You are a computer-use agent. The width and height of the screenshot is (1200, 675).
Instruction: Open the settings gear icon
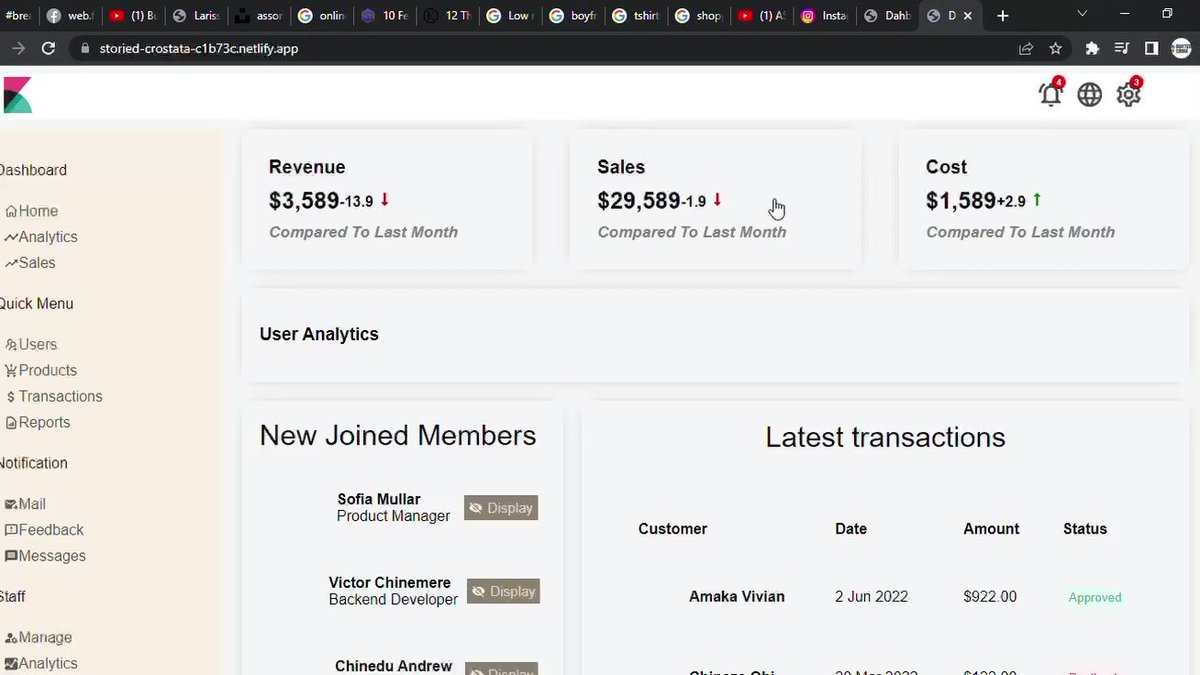(x=1129, y=94)
